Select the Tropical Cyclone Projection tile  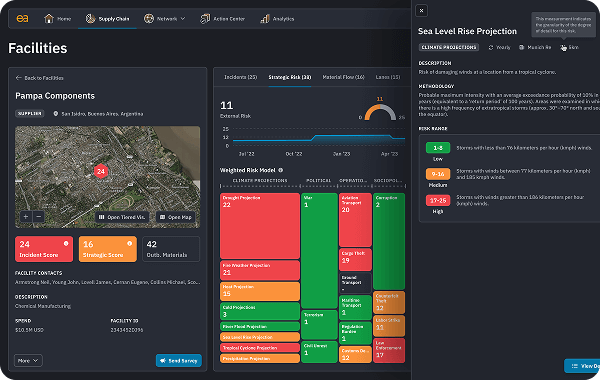coord(260,348)
